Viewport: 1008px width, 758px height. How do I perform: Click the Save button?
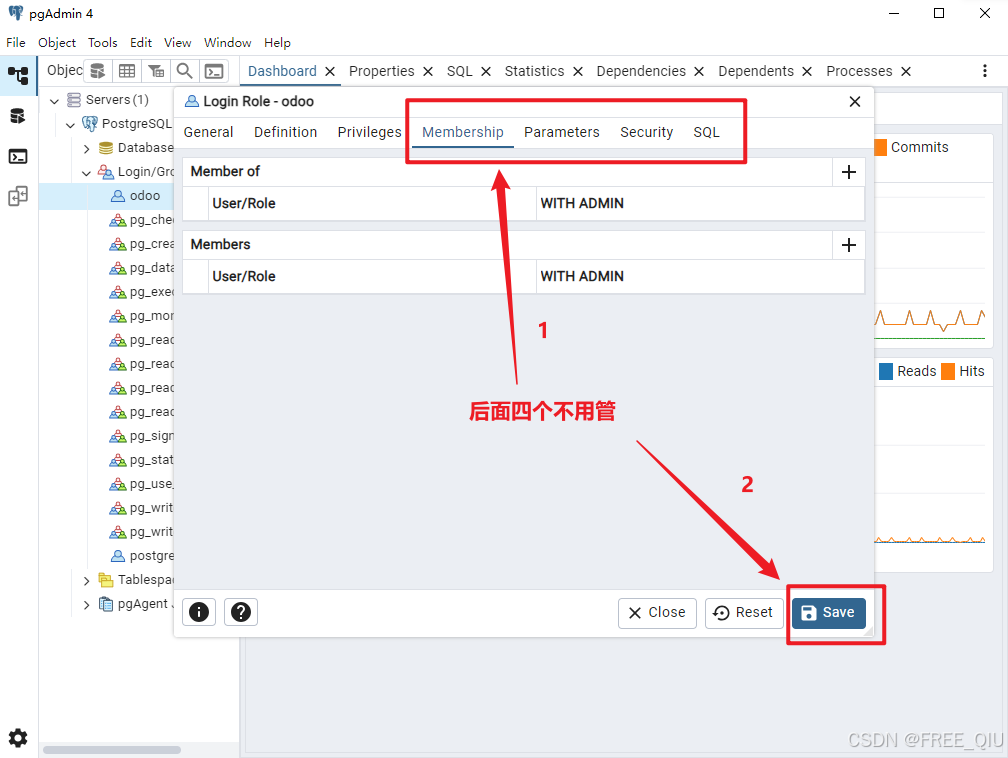pyautogui.click(x=829, y=613)
